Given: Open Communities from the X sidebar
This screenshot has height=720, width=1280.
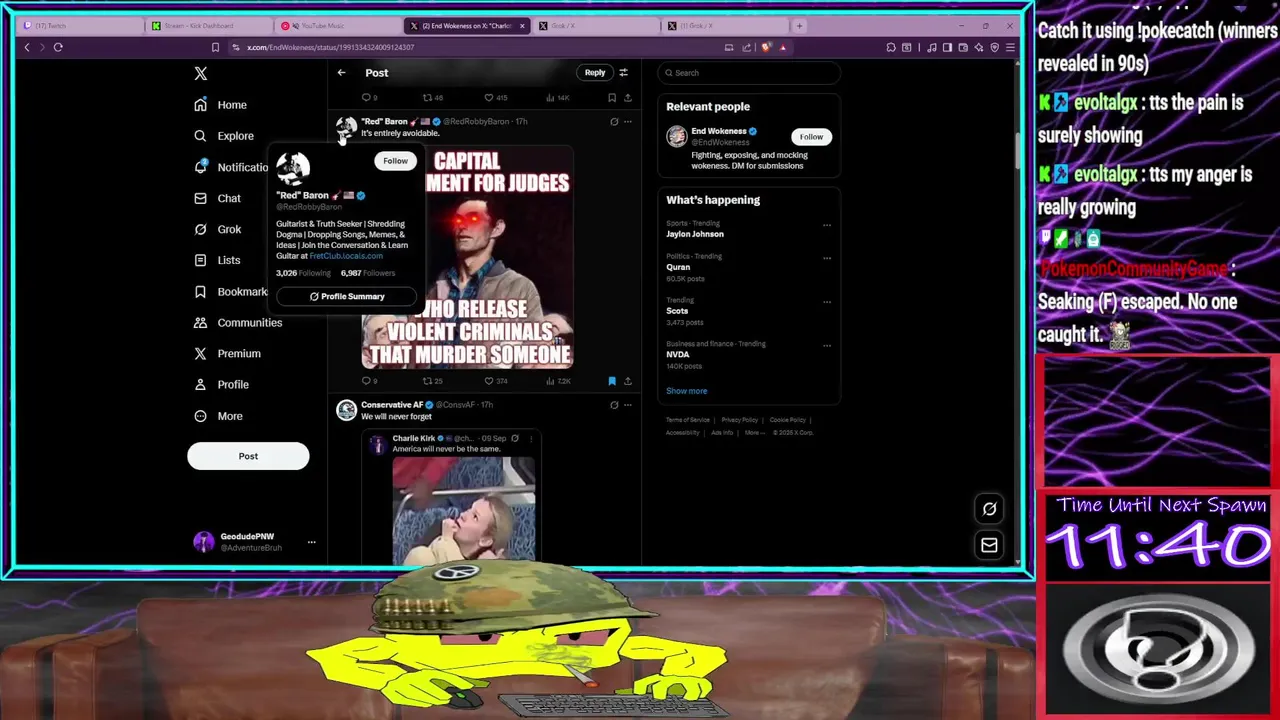Looking at the screenshot, I should [238, 322].
